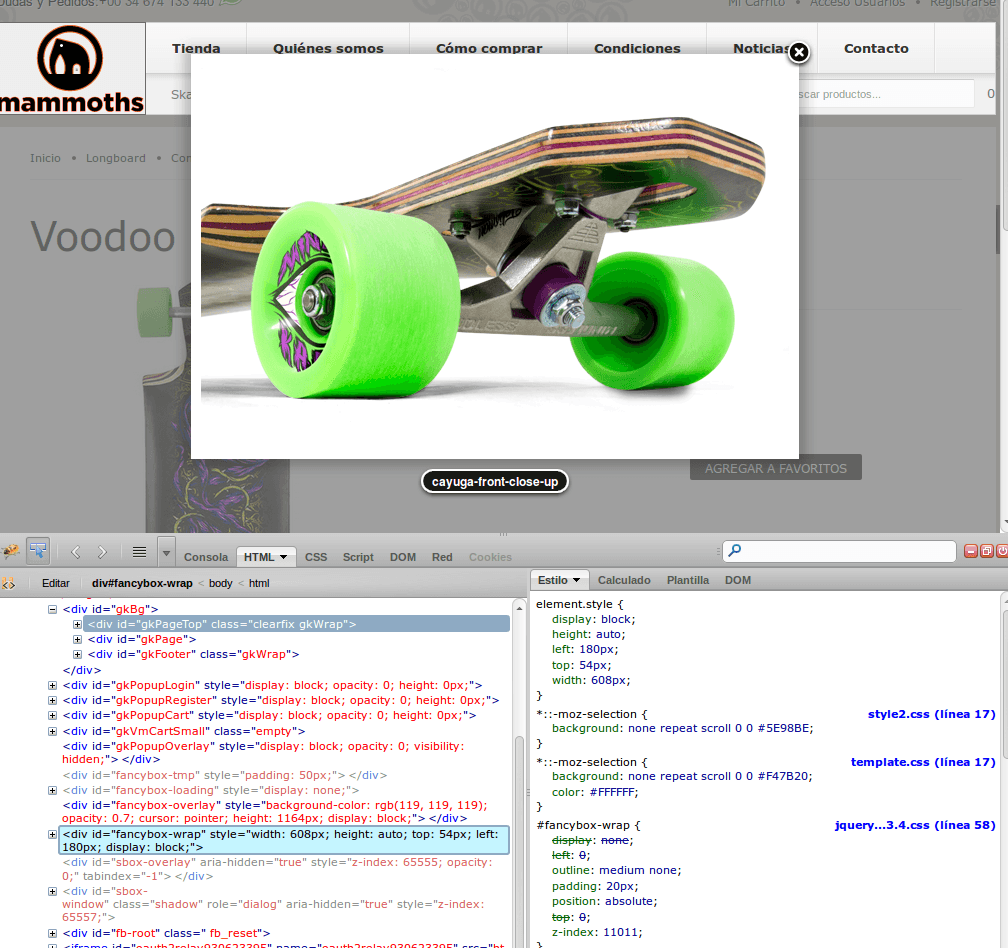Screen dimensions: 1008x948
Task: Open the main DOM panel tab
Action: coord(402,557)
